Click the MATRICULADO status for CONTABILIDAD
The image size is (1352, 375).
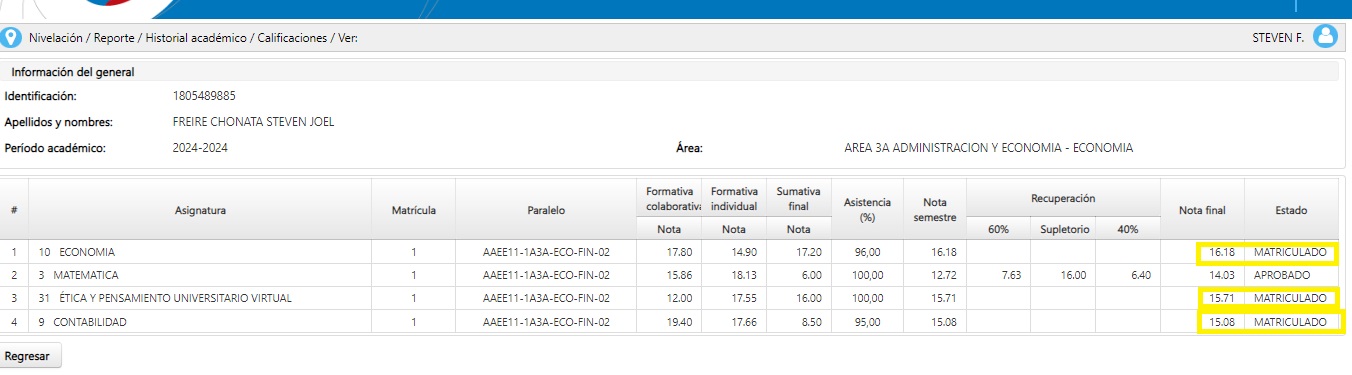[1290, 322]
